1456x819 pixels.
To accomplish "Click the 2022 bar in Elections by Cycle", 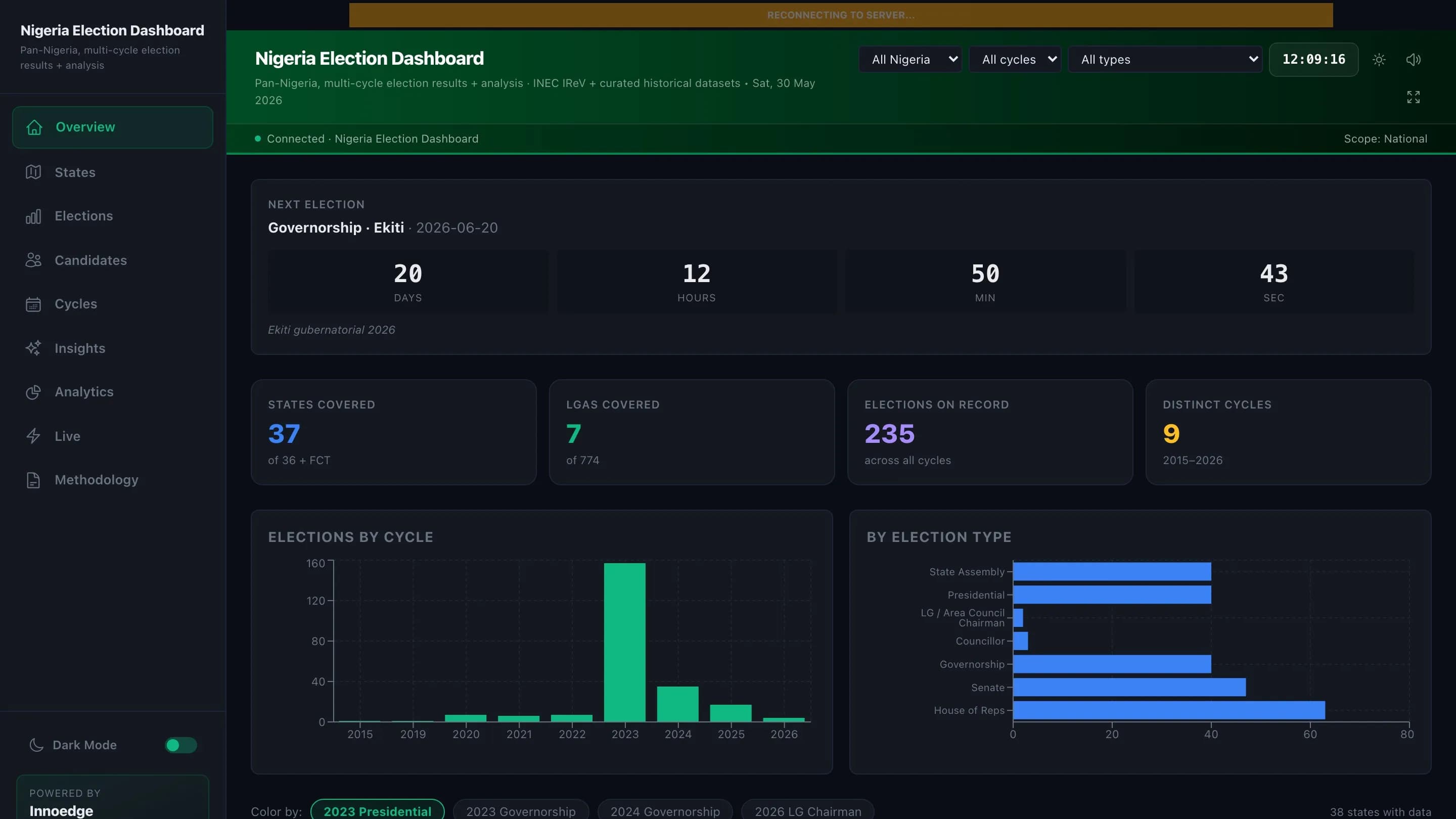I will (x=571, y=718).
